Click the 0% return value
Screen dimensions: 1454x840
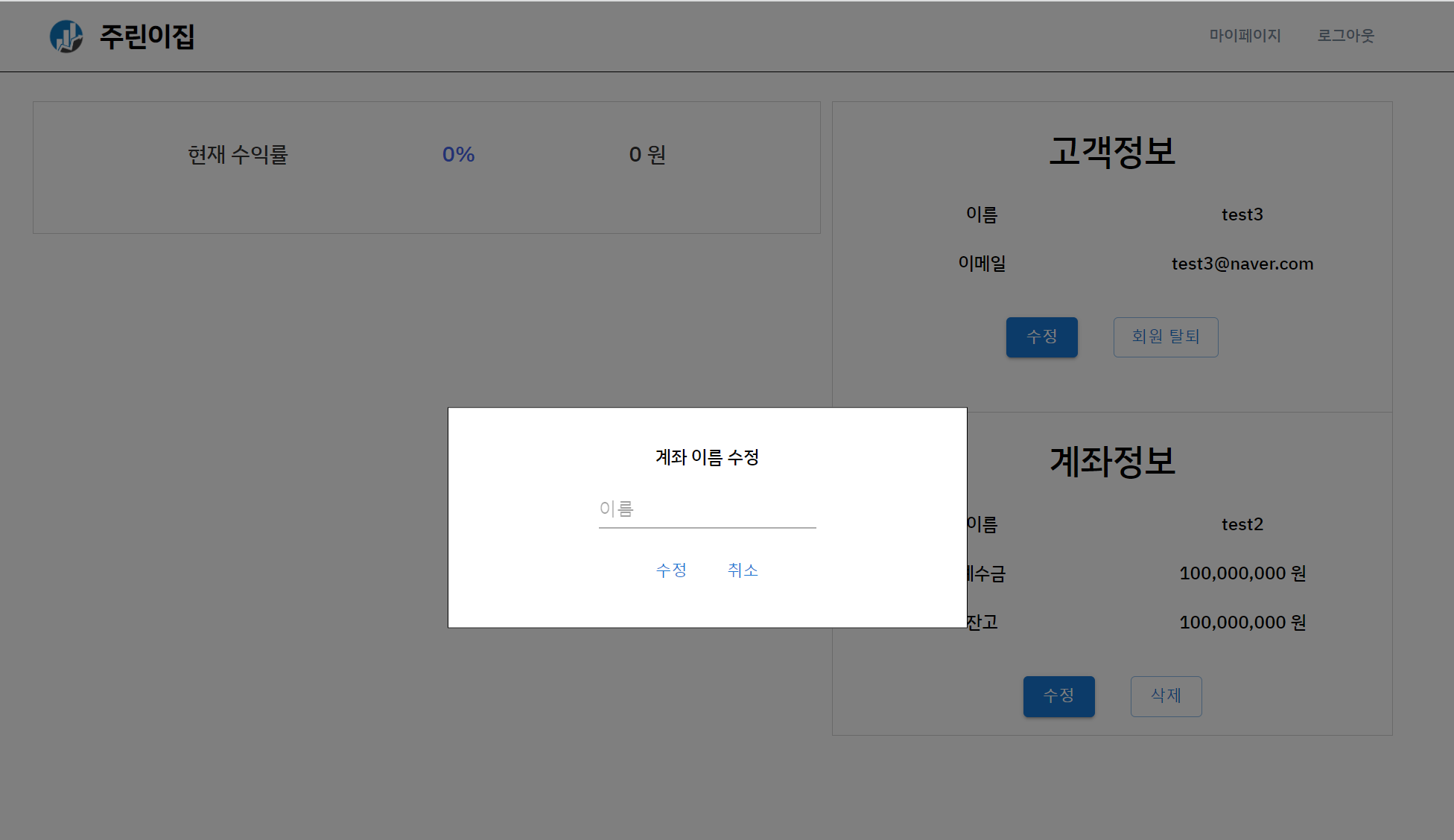pos(458,154)
